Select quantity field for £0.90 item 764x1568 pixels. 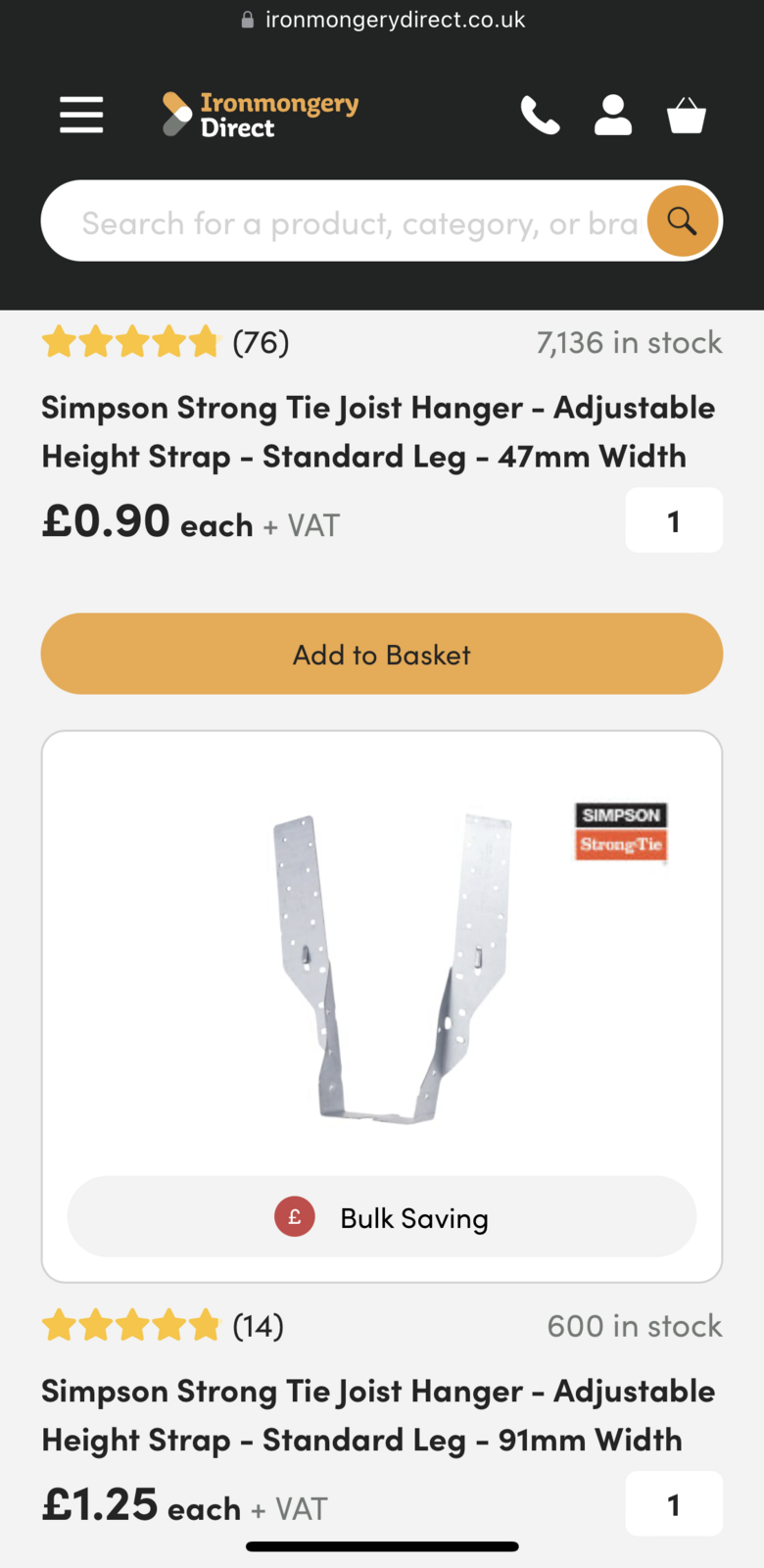[674, 520]
